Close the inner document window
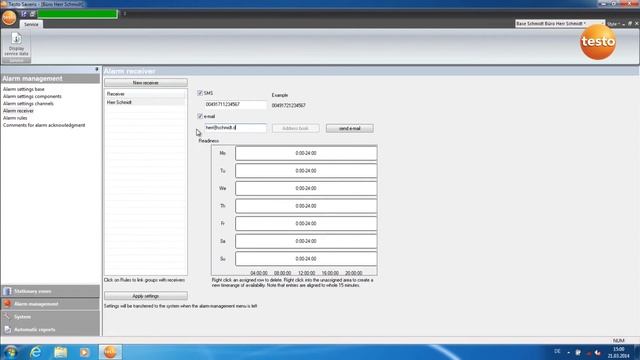Screen dimensions: 640x360 point(636,24)
